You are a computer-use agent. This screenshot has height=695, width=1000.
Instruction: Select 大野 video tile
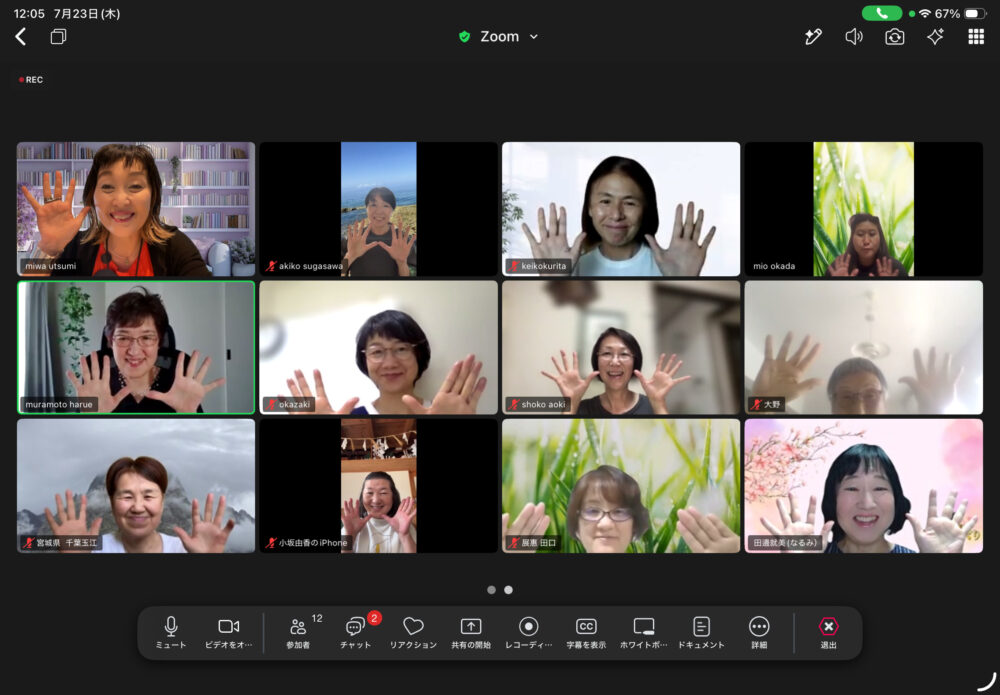pyautogui.click(x=864, y=348)
